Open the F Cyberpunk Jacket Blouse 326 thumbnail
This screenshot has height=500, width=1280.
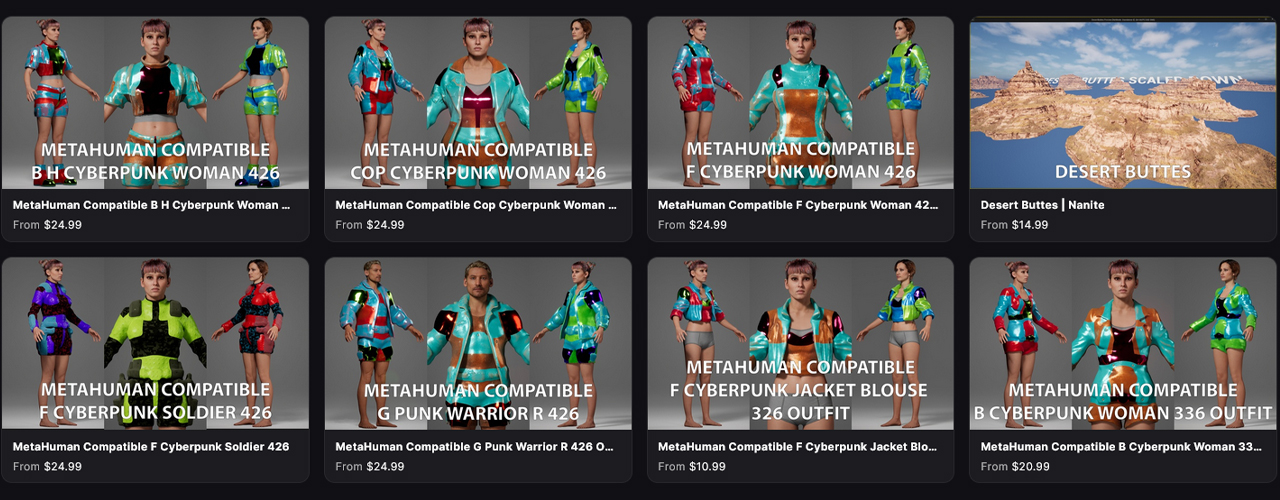(801, 344)
